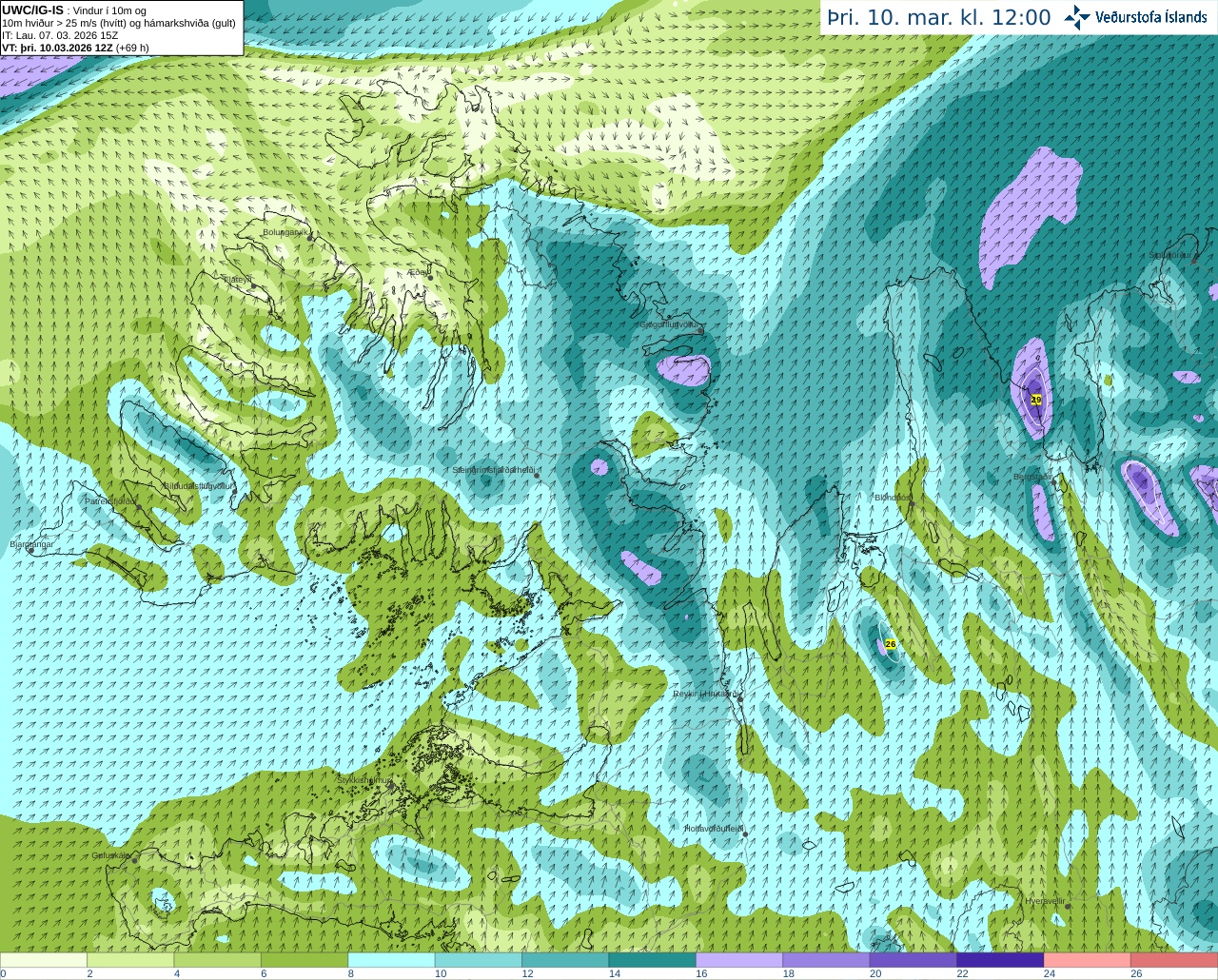The image size is (1218, 980).
Task: Click the Hveravellir station label
Action: [x=1045, y=900]
